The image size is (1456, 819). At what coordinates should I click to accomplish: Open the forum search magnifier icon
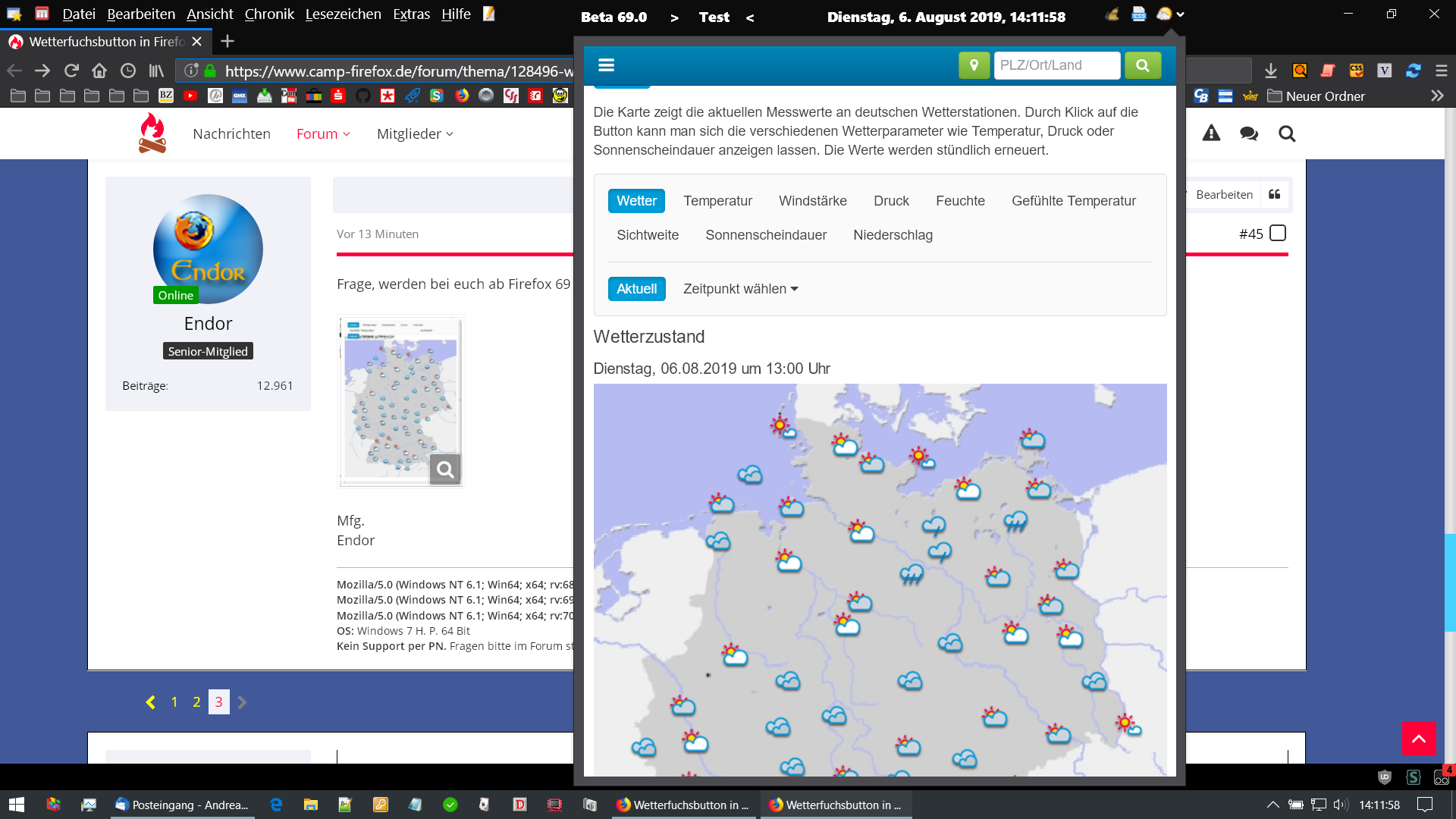[x=1286, y=133]
